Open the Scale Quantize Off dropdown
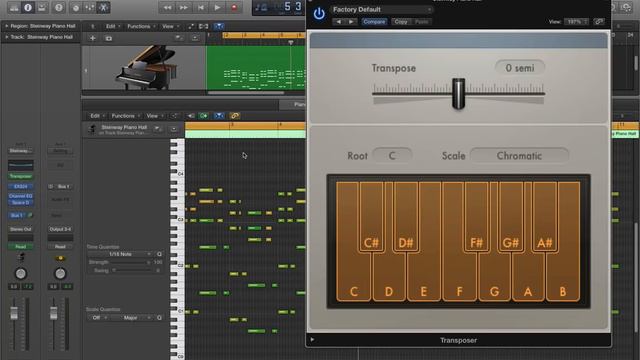 [99, 318]
